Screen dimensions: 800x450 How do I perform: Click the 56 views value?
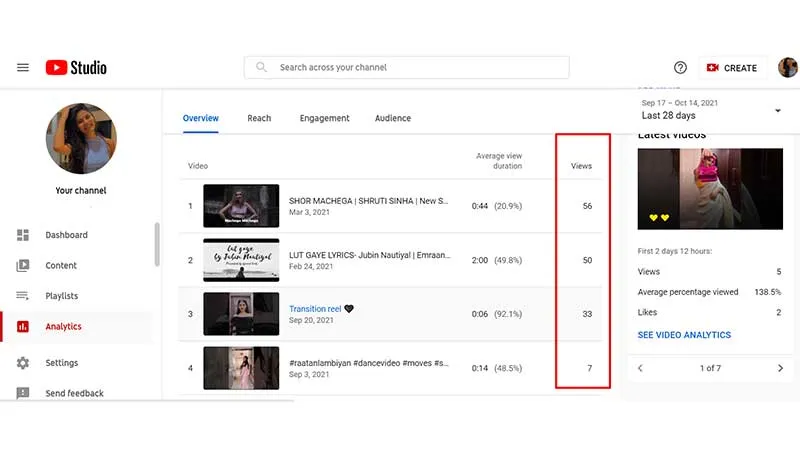587,206
